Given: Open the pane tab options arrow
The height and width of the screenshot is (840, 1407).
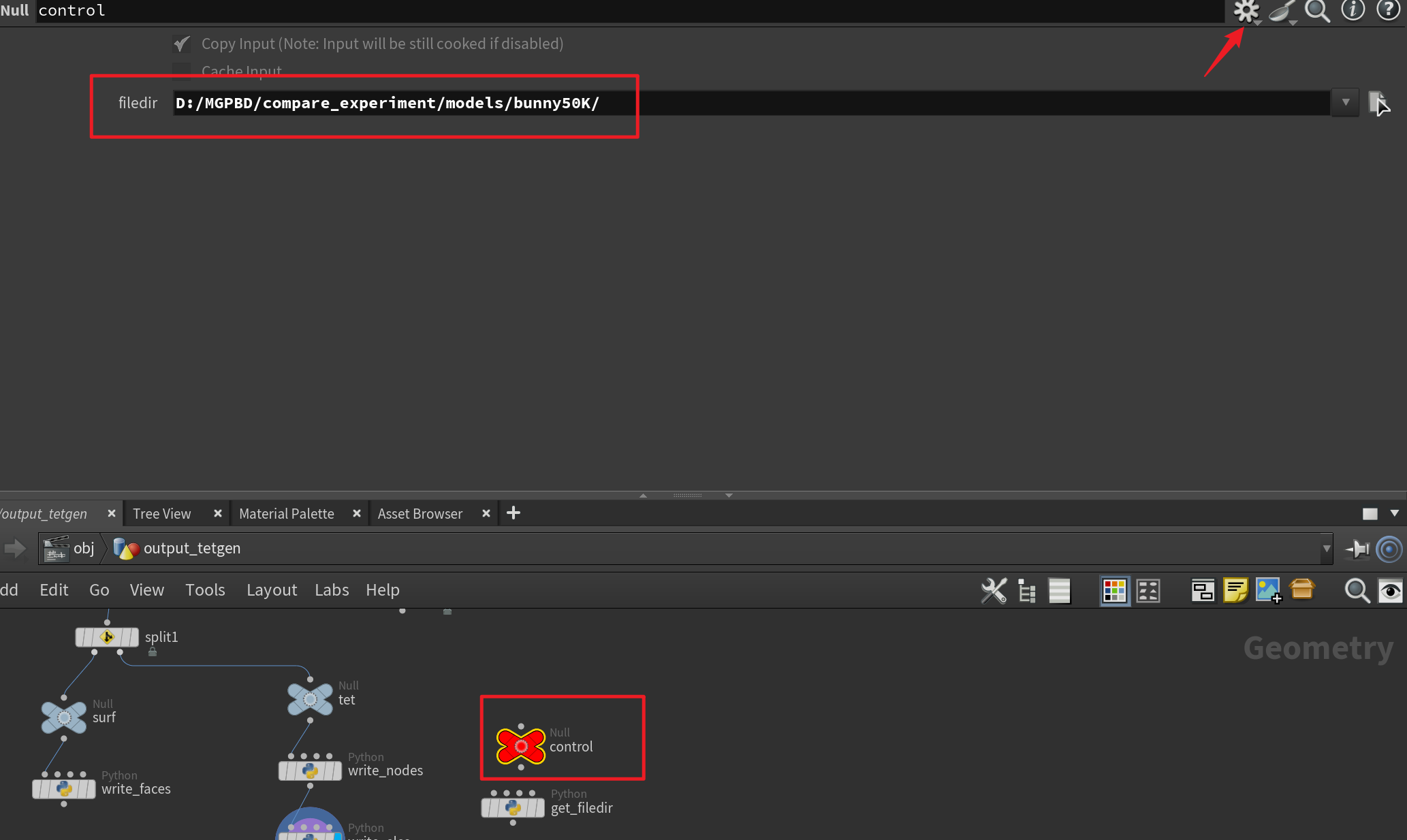Looking at the screenshot, I should pyautogui.click(x=1394, y=513).
